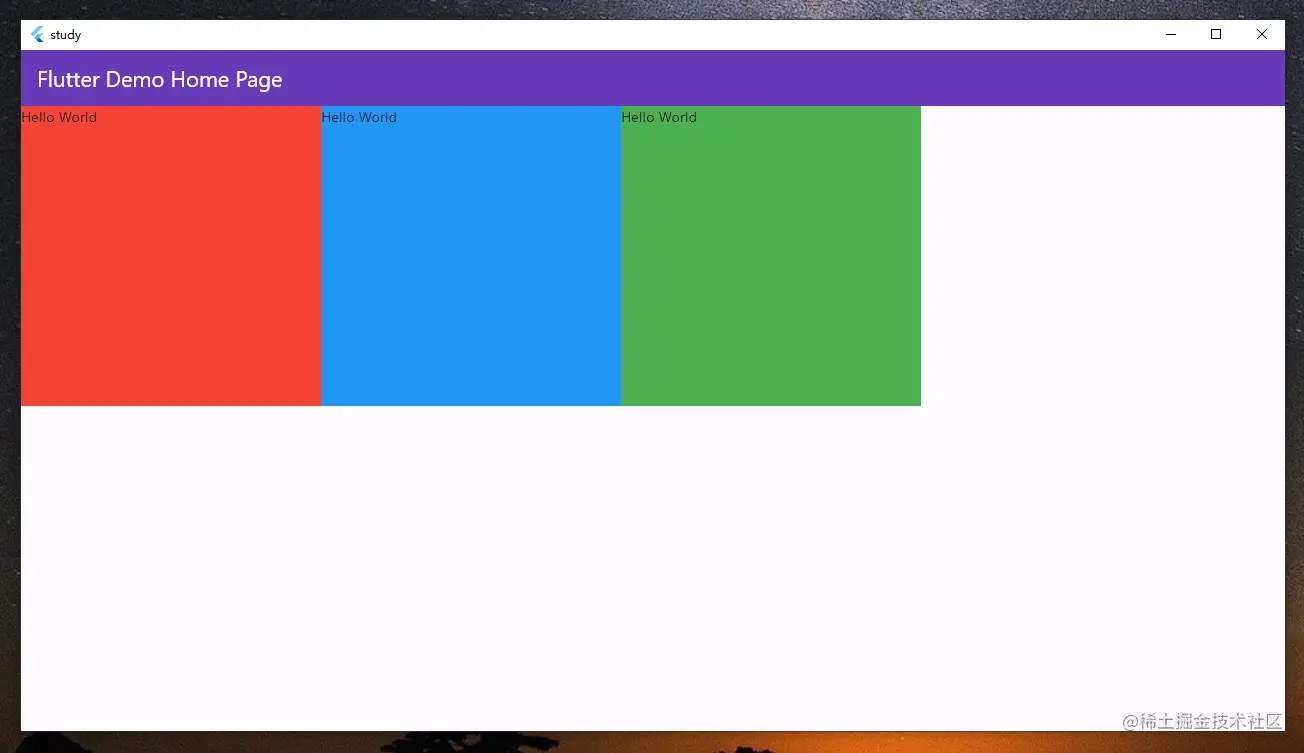
Task: Select the red container box
Action: [171, 256]
